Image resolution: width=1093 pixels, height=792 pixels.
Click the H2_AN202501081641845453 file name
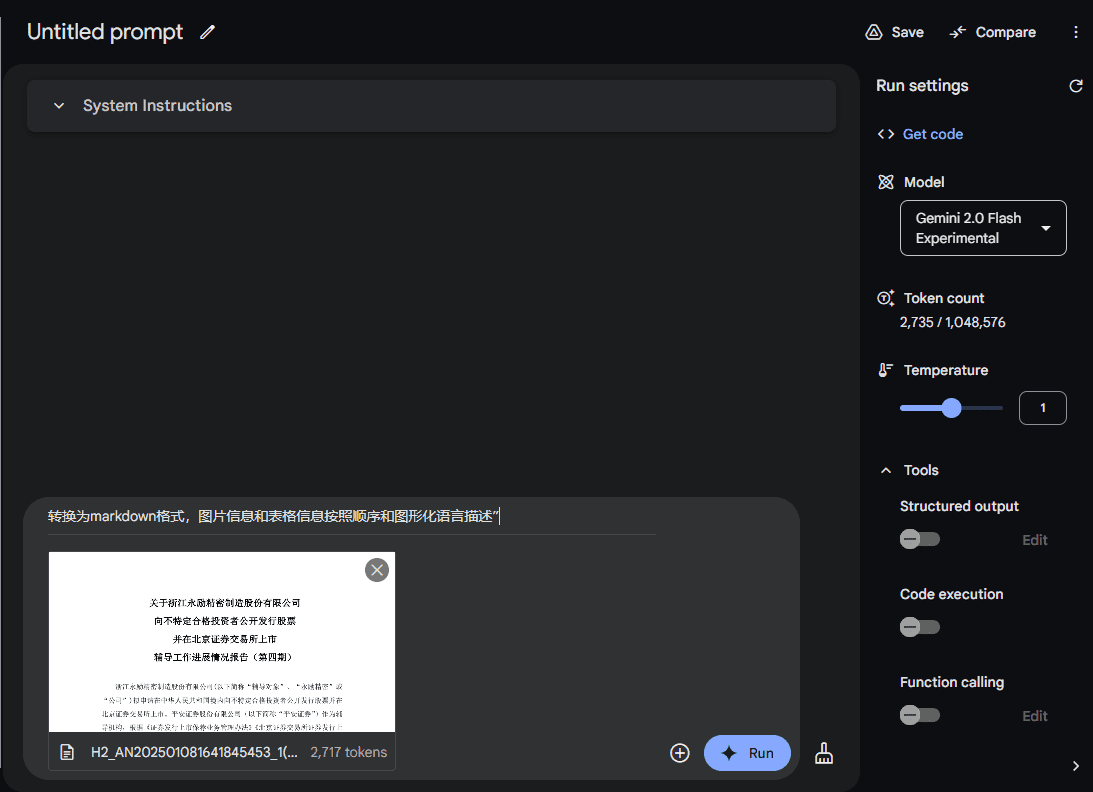click(194, 752)
